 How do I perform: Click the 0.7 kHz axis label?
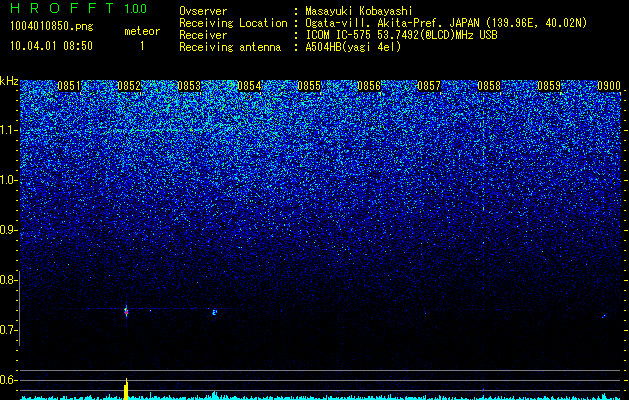9,330
